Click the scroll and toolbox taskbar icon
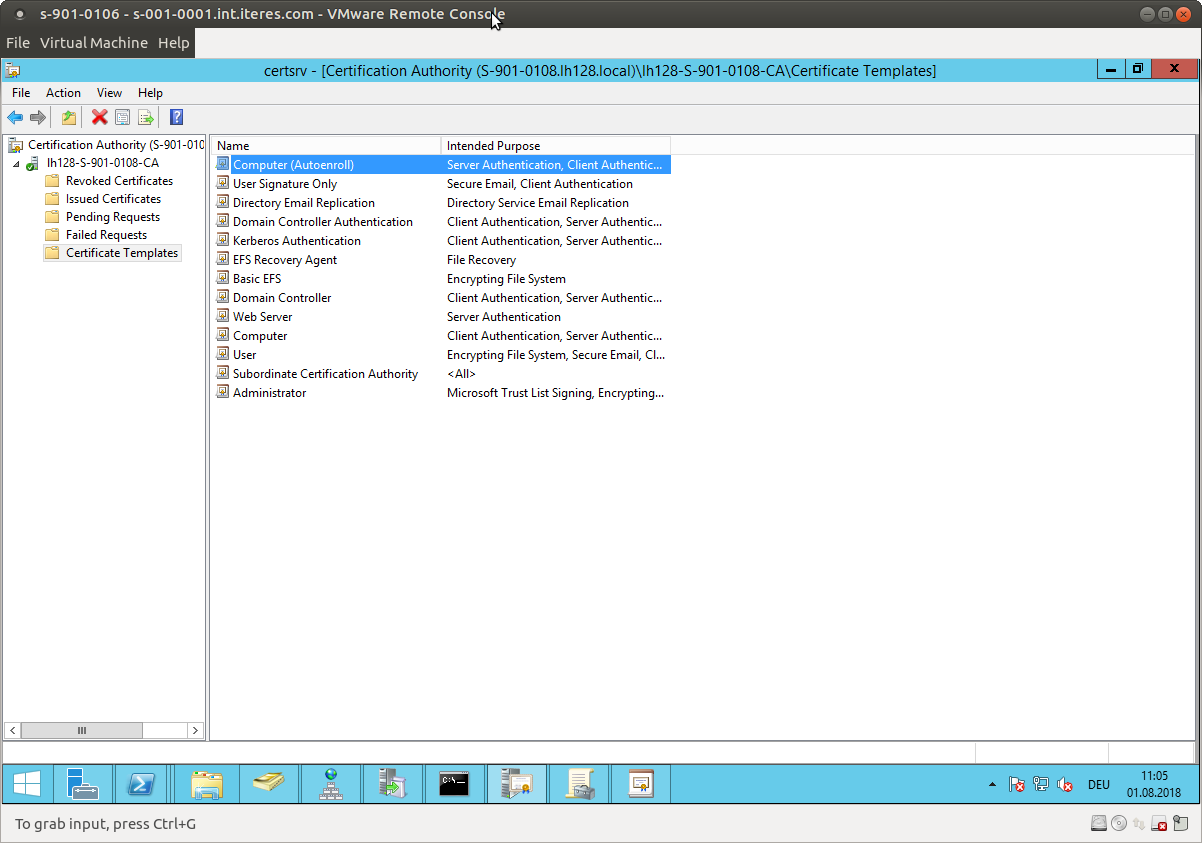 coord(579,784)
